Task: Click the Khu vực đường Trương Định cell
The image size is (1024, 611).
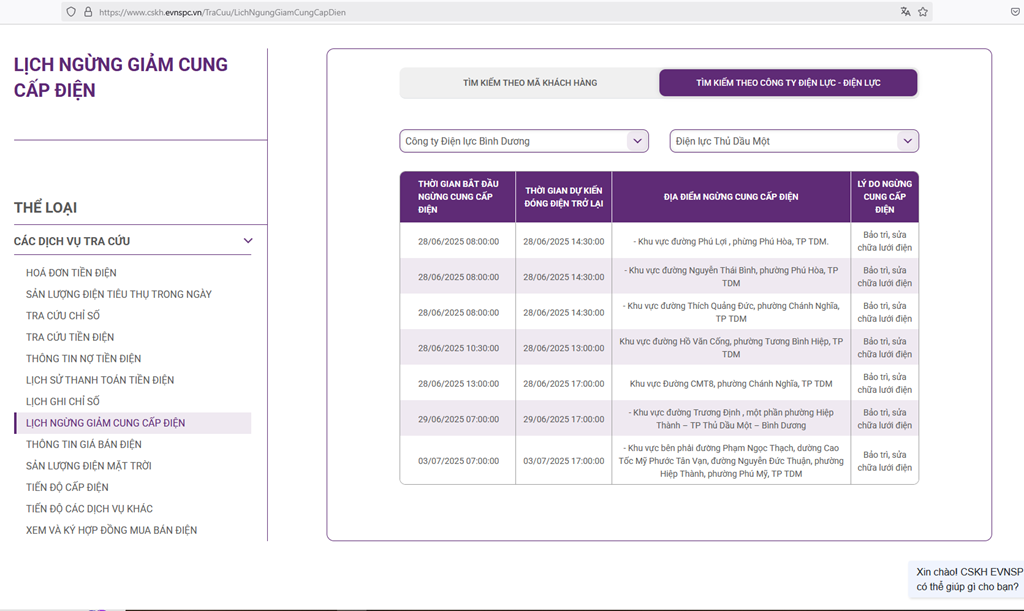Action: 731,419
